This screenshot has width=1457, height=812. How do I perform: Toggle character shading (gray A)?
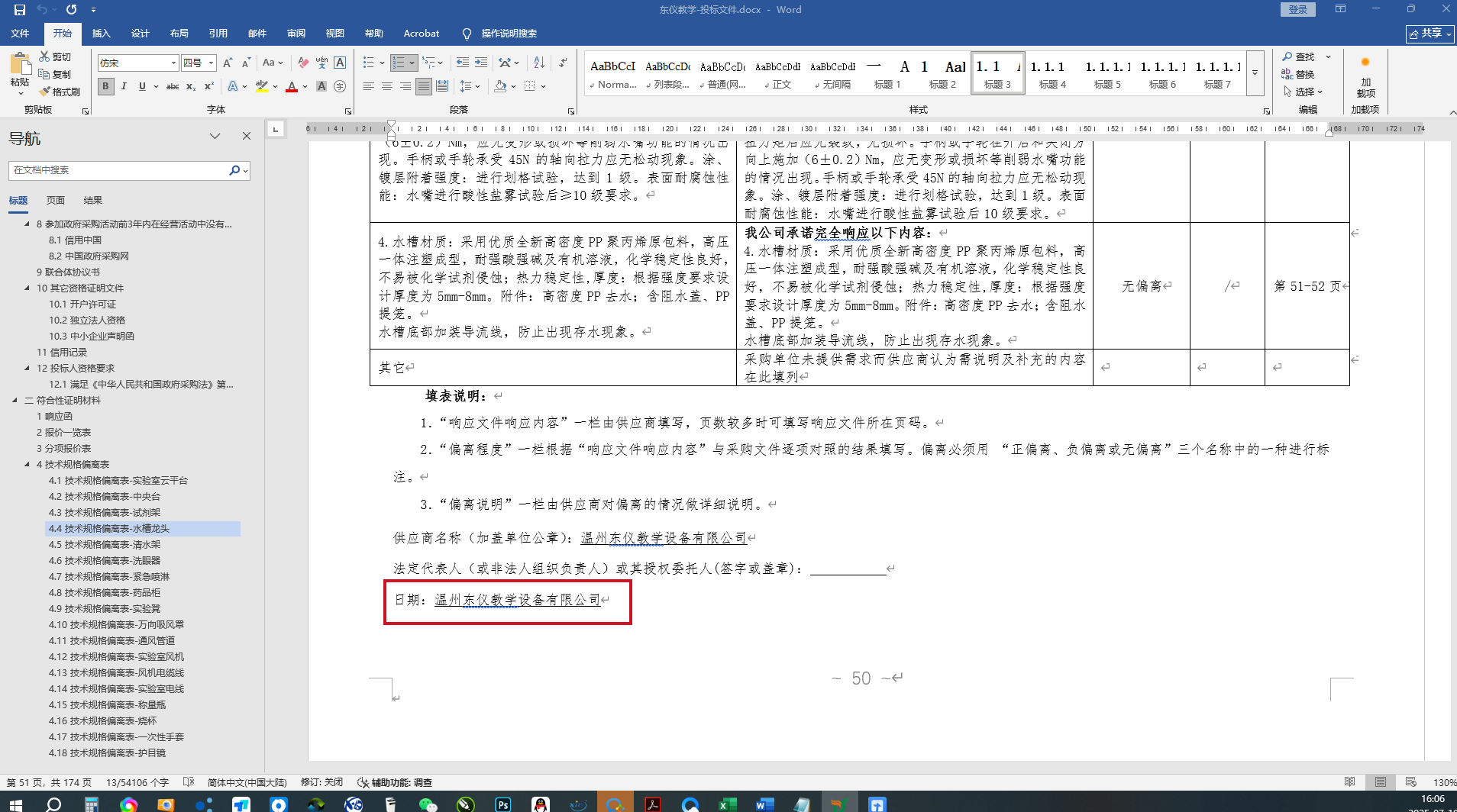tap(321, 86)
